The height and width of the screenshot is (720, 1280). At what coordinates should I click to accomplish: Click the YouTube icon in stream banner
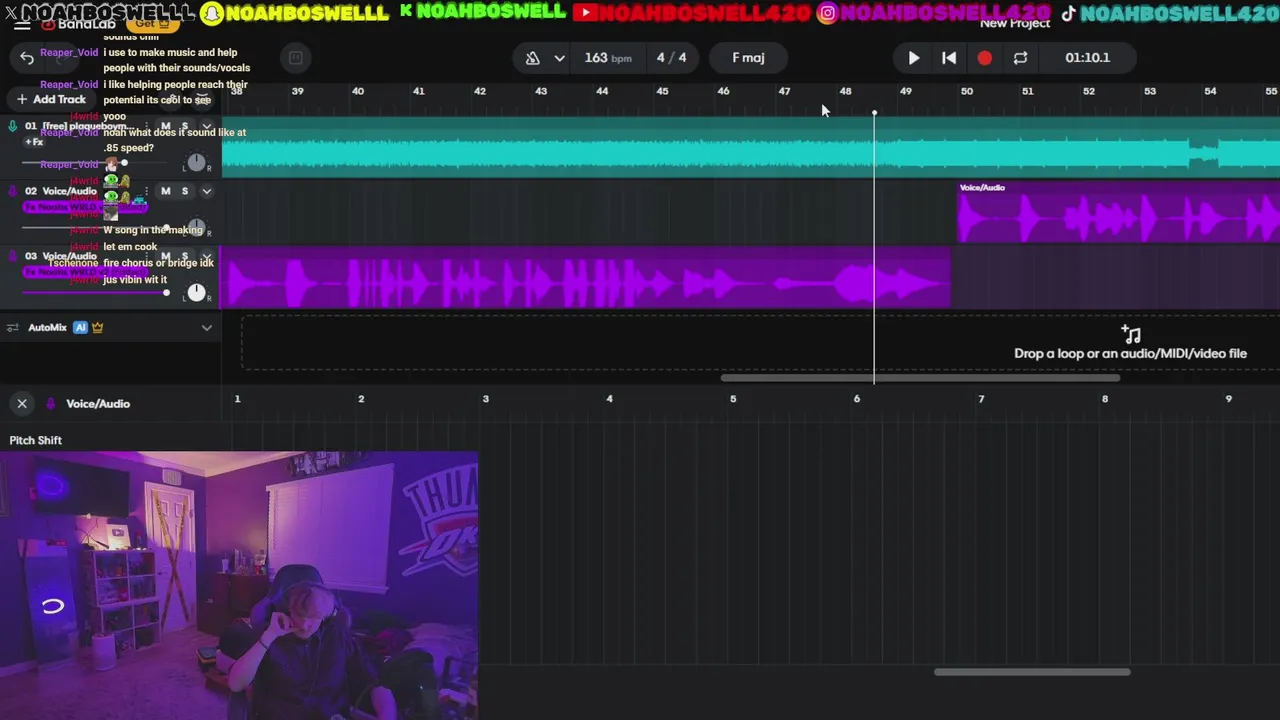pyautogui.click(x=586, y=13)
